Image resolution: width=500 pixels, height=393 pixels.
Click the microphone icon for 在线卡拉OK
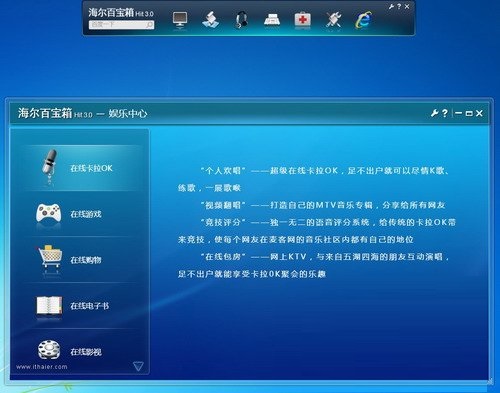[49, 166]
